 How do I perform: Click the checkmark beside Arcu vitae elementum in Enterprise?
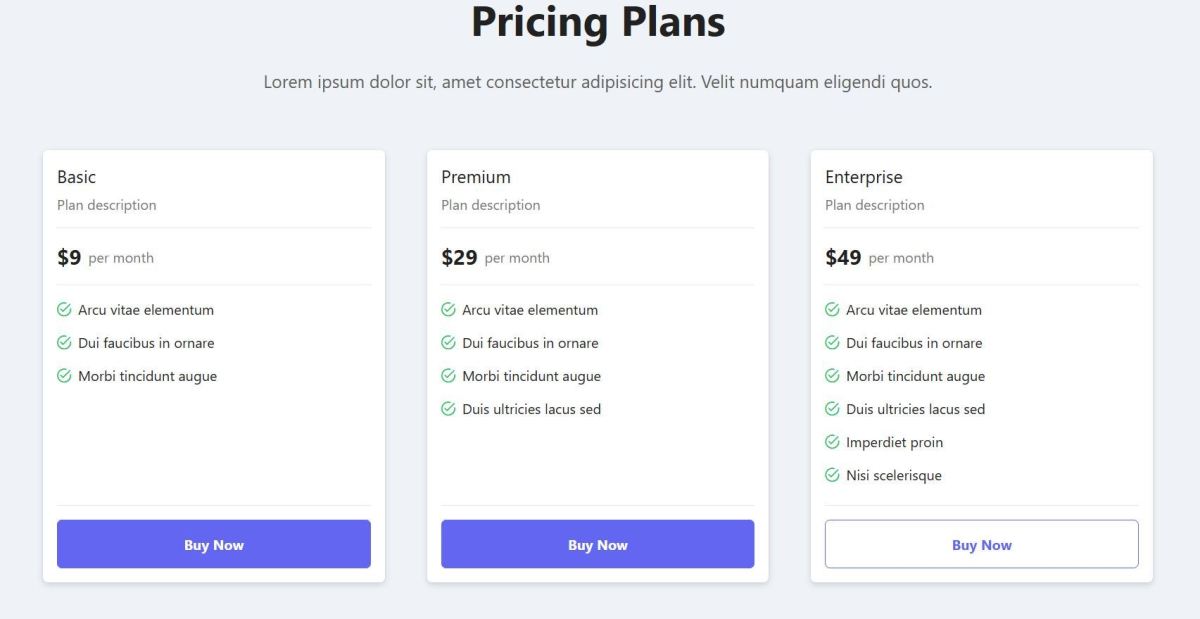(x=831, y=310)
